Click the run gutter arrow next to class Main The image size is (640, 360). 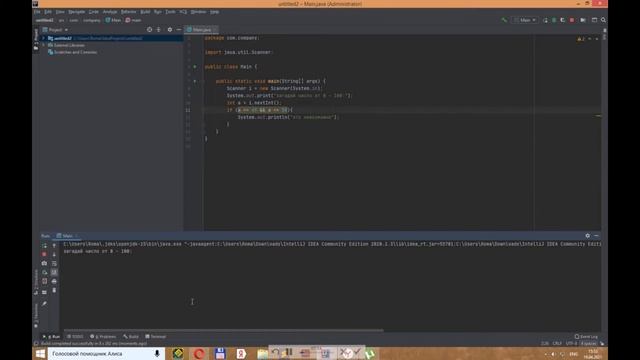click(195, 67)
